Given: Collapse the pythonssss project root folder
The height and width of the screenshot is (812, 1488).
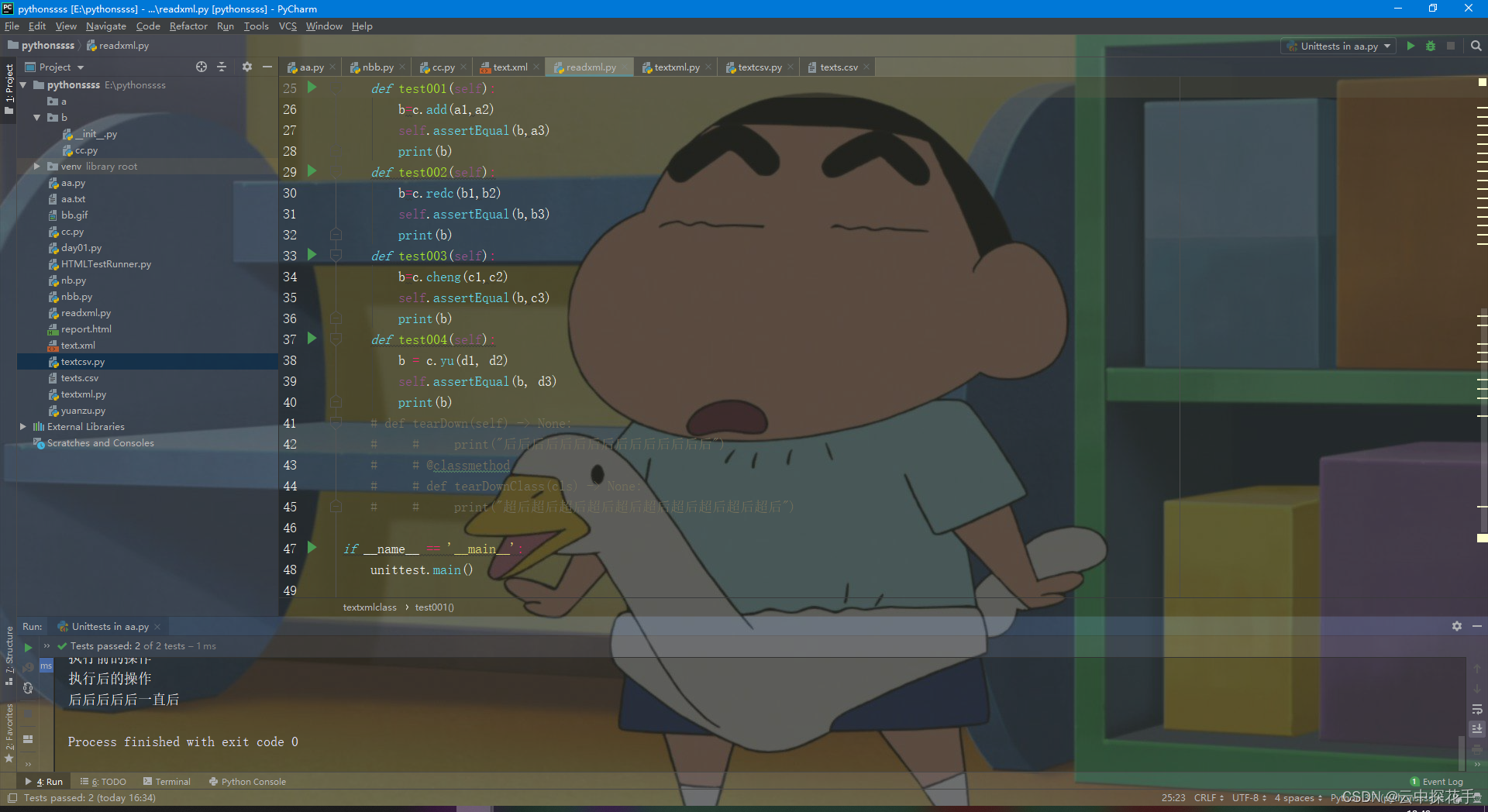Looking at the screenshot, I should point(22,85).
